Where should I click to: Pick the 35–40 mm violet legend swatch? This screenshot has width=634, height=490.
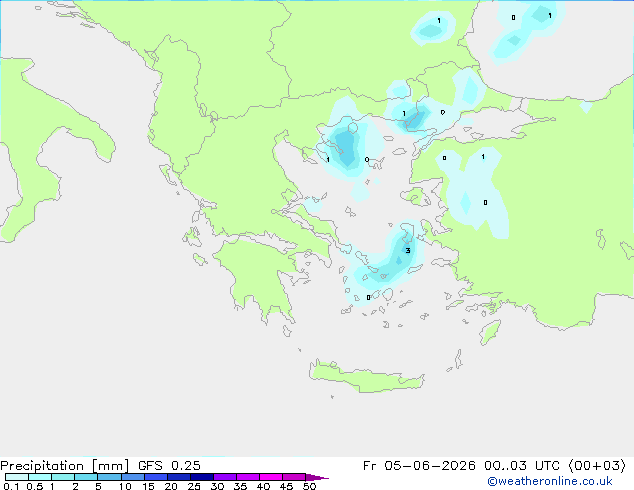click(x=248, y=477)
